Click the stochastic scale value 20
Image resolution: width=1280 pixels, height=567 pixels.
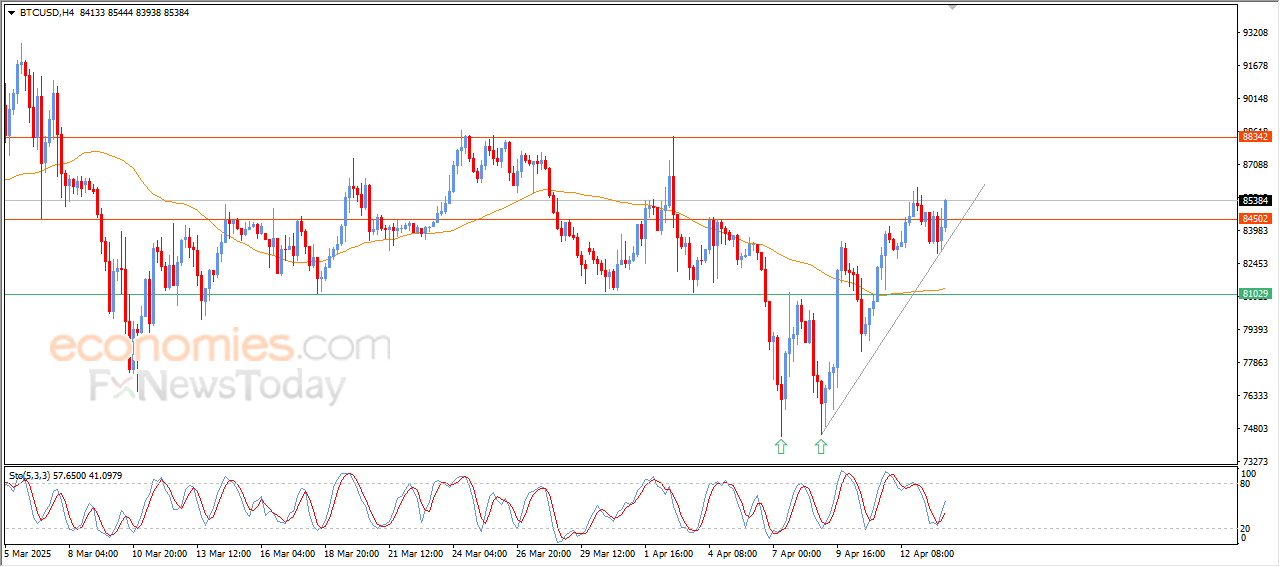tap(1246, 528)
